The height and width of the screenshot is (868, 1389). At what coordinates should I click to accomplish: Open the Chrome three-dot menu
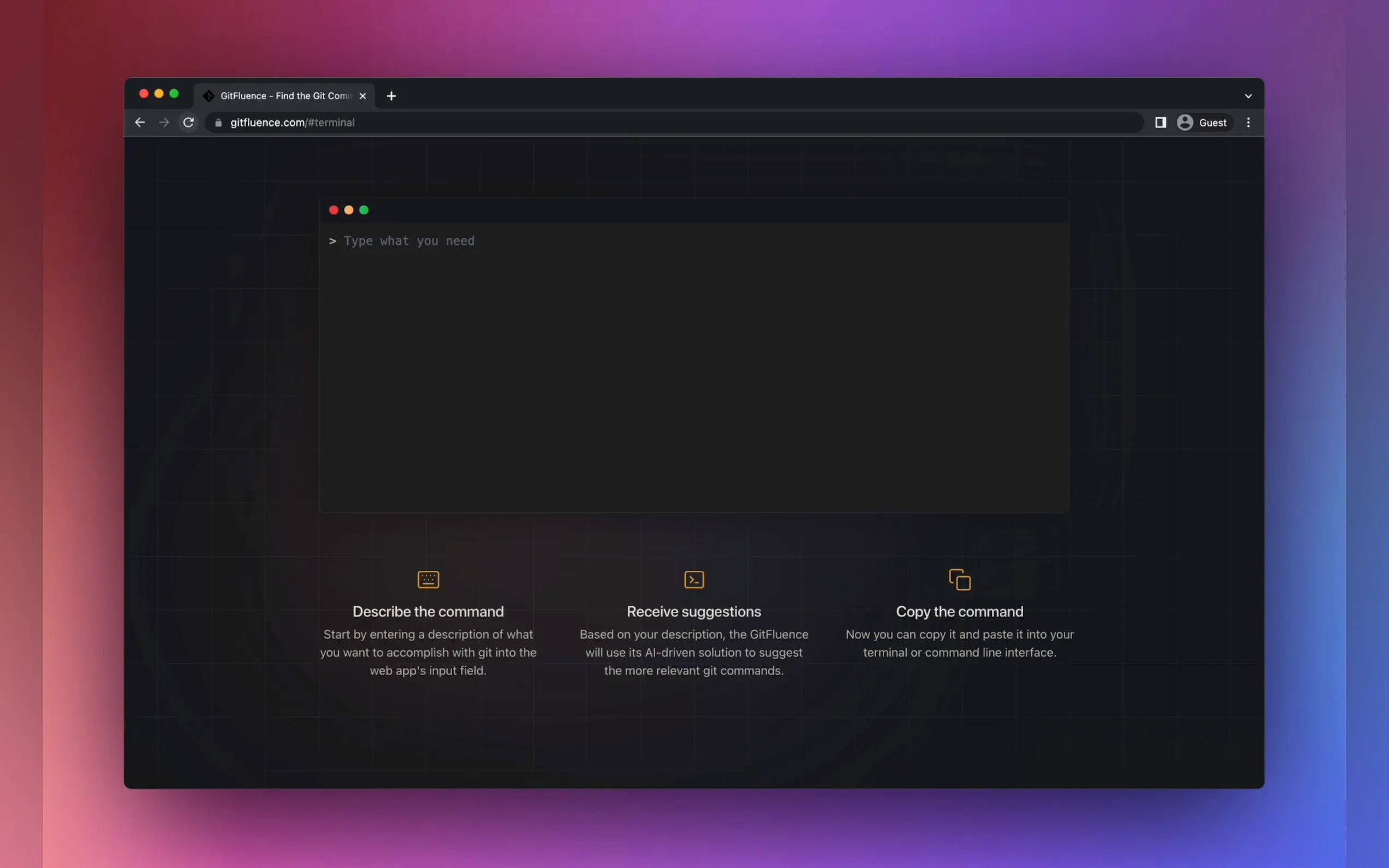click(1248, 122)
